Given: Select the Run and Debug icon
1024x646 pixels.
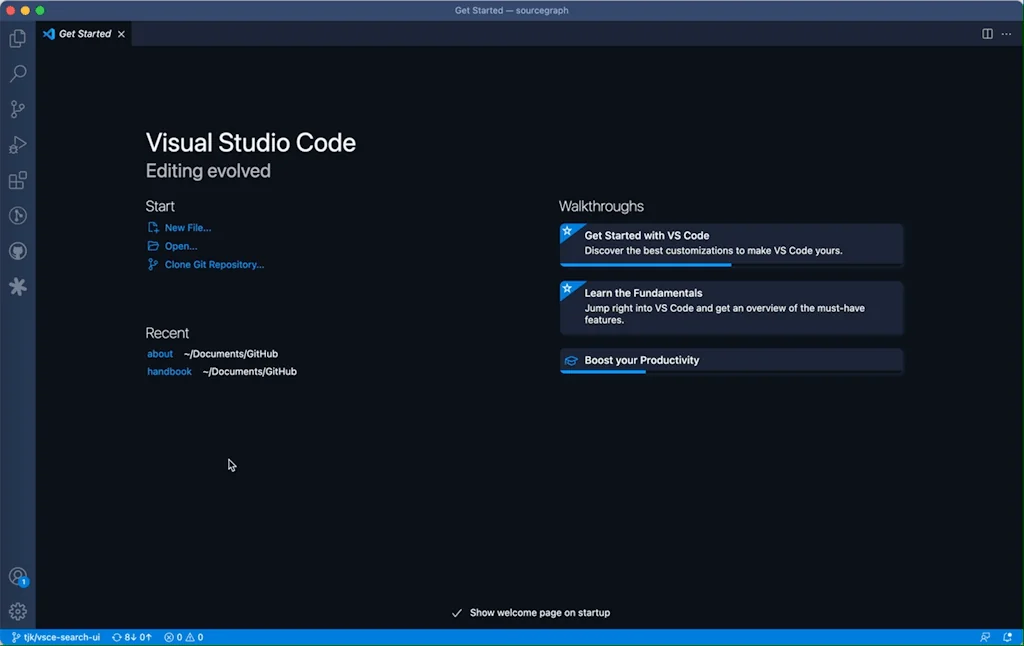Looking at the screenshot, I should pyautogui.click(x=17, y=145).
